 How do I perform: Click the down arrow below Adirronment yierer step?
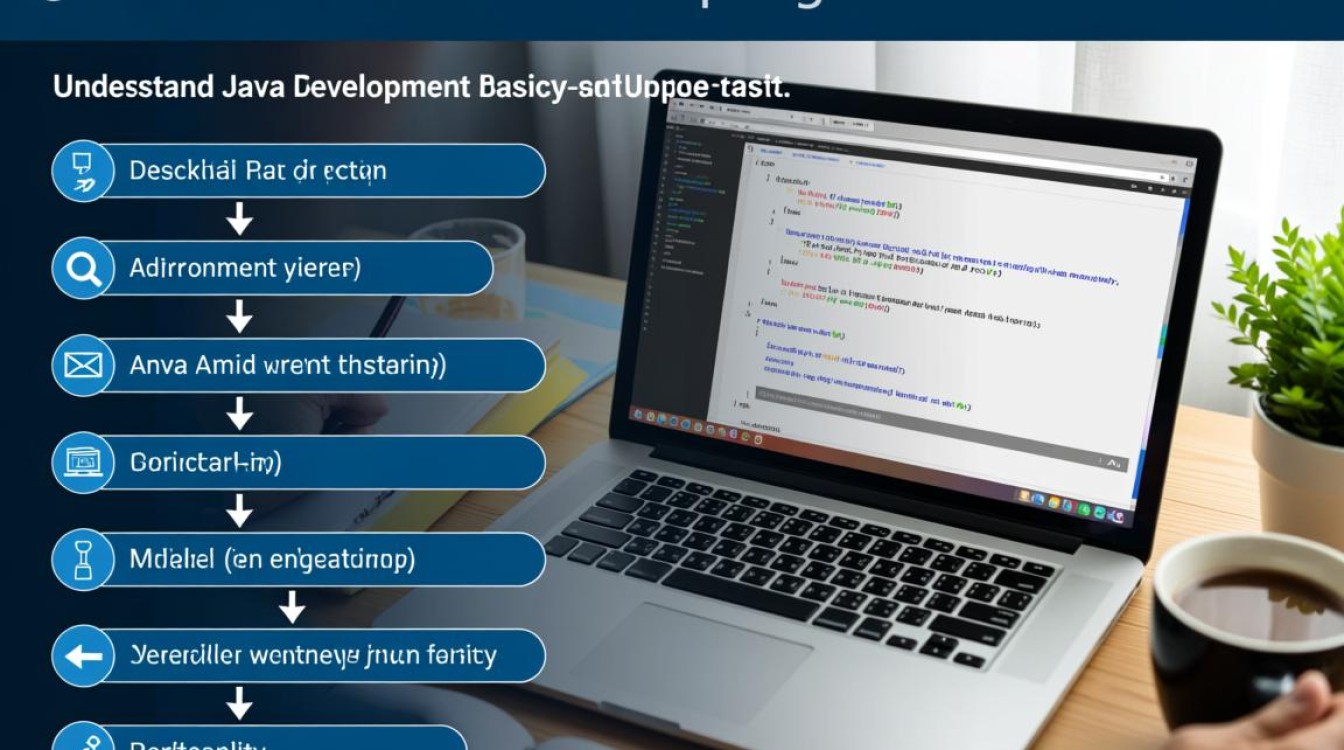239,317
